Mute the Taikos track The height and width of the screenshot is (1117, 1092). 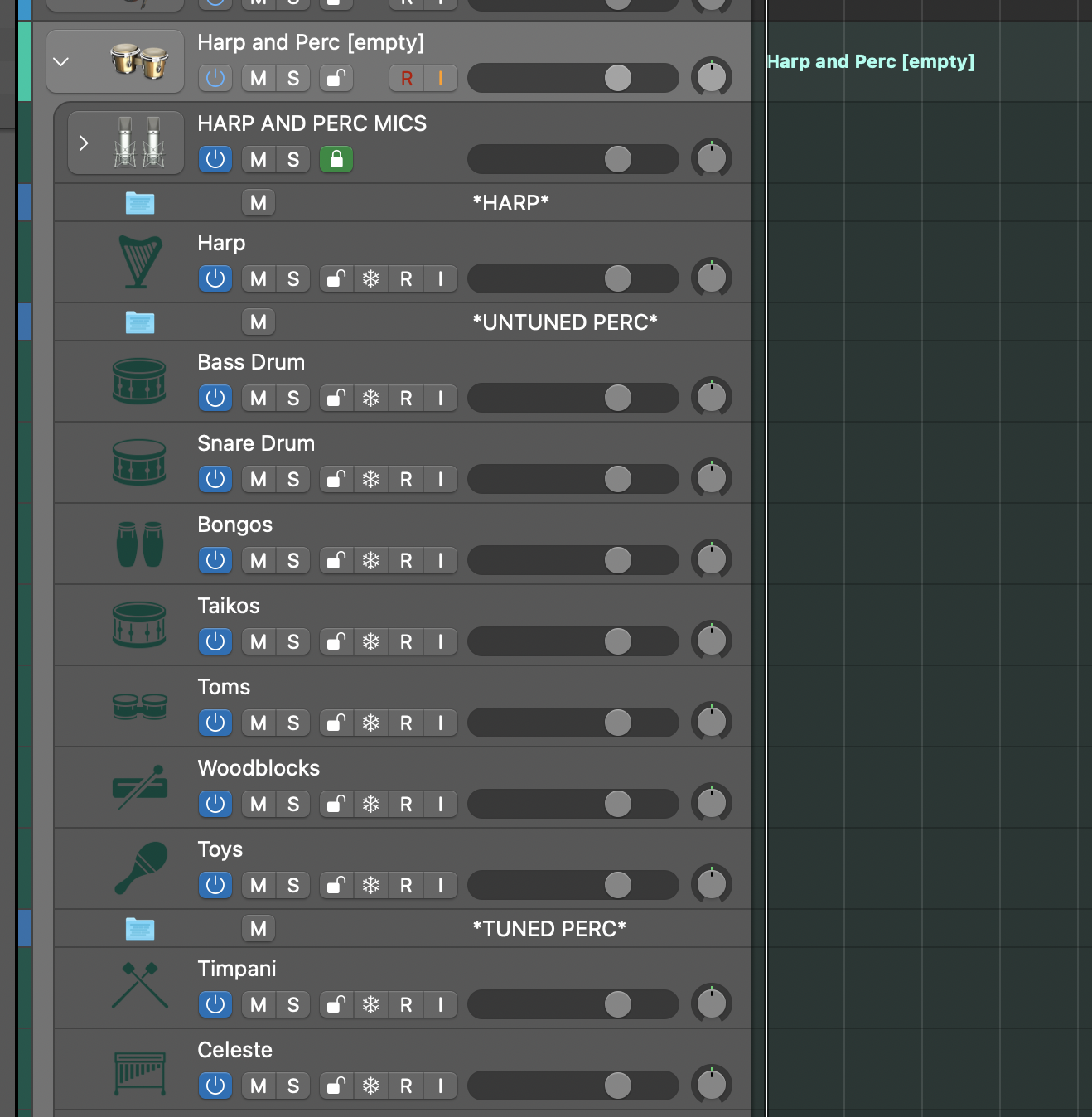point(259,642)
